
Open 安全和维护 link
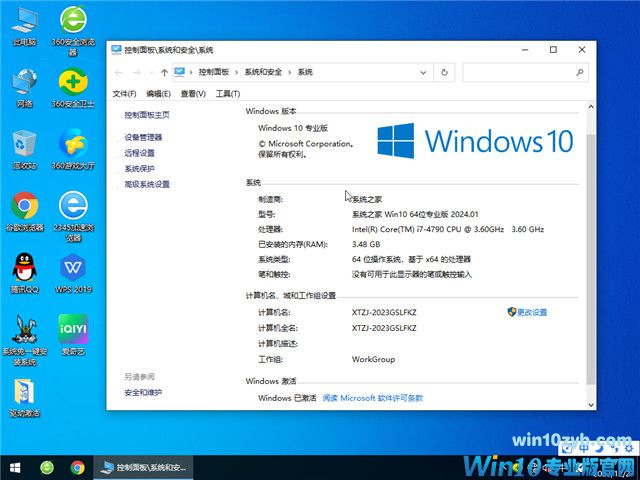(143, 393)
